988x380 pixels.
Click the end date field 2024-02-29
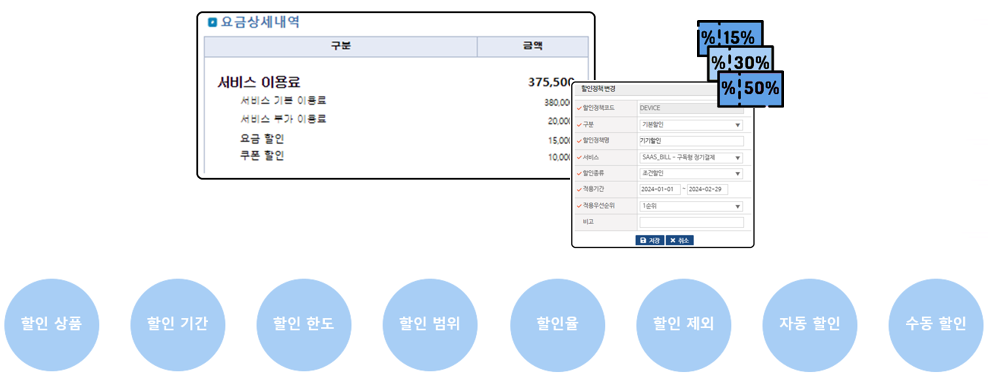coord(708,190)
